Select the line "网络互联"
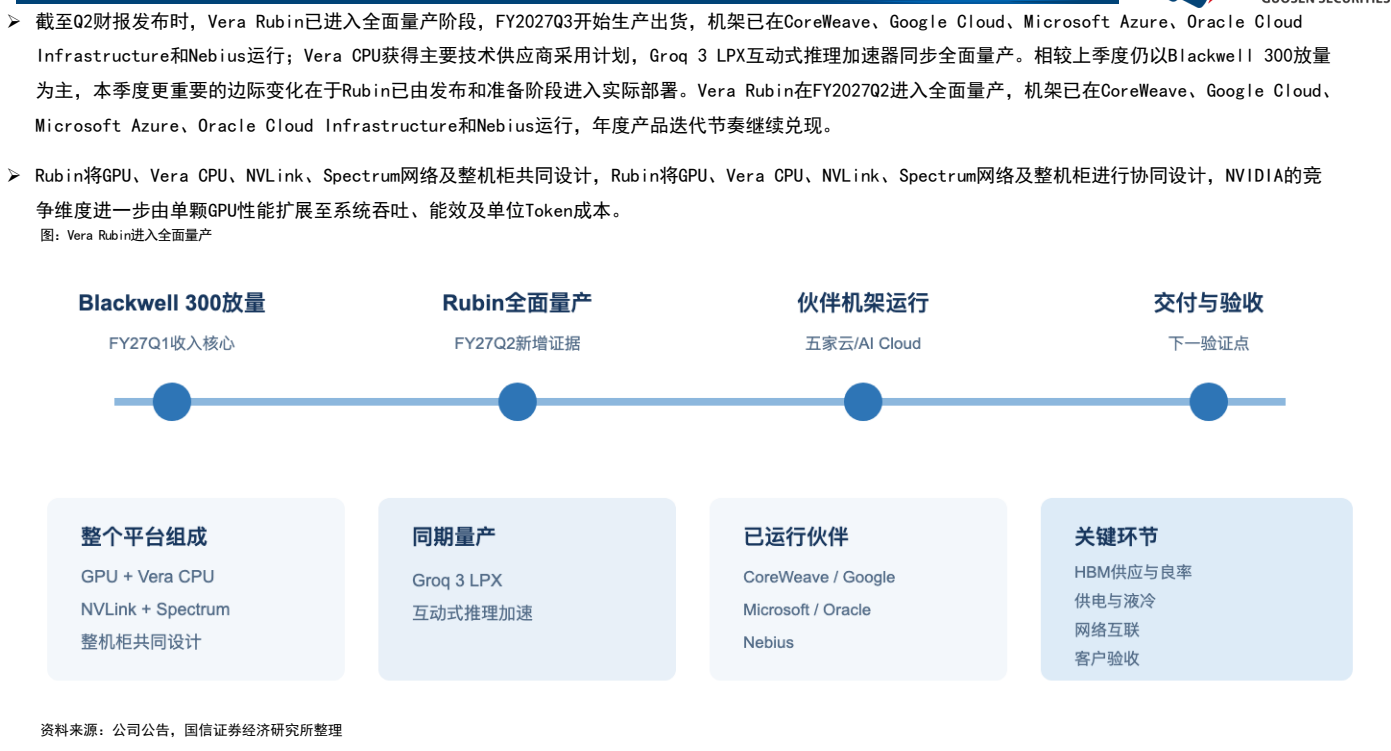The width and height of the screenshot is (1391, 751). tap(1107, 630)
